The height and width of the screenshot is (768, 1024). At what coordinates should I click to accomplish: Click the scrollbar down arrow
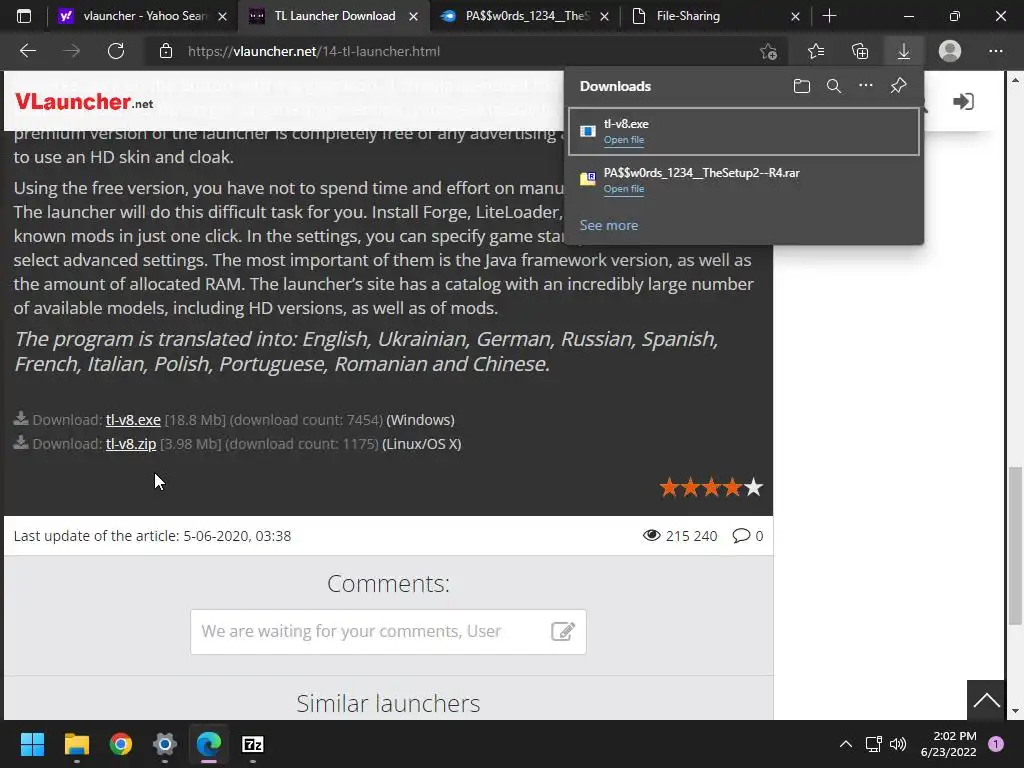point(1014,711)
